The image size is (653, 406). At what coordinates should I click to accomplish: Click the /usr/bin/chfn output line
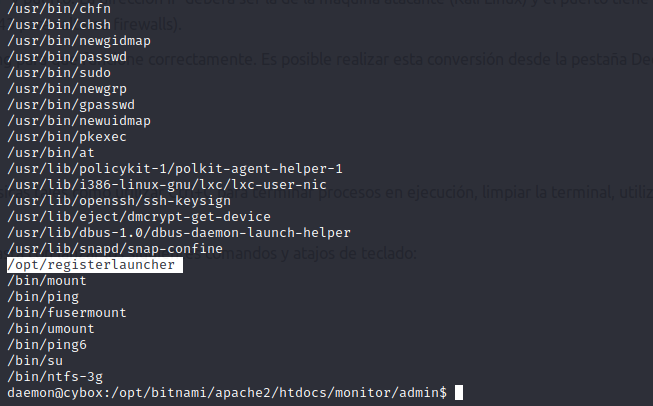(42, 9)
